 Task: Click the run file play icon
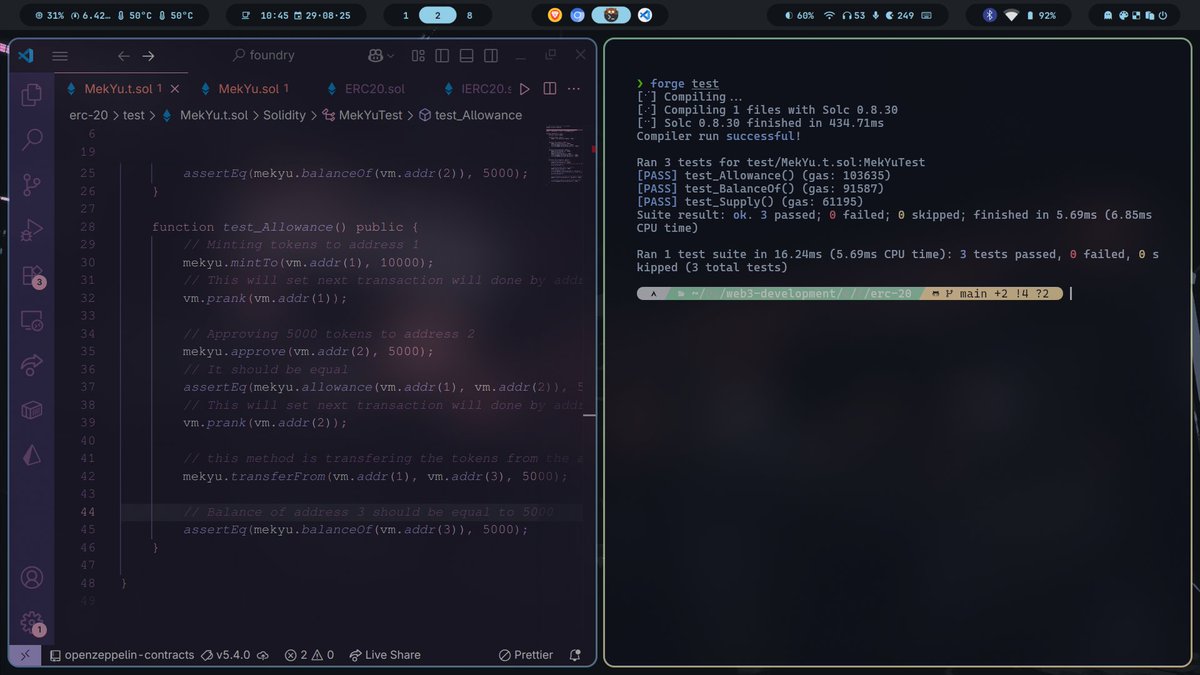pos(524,89)
